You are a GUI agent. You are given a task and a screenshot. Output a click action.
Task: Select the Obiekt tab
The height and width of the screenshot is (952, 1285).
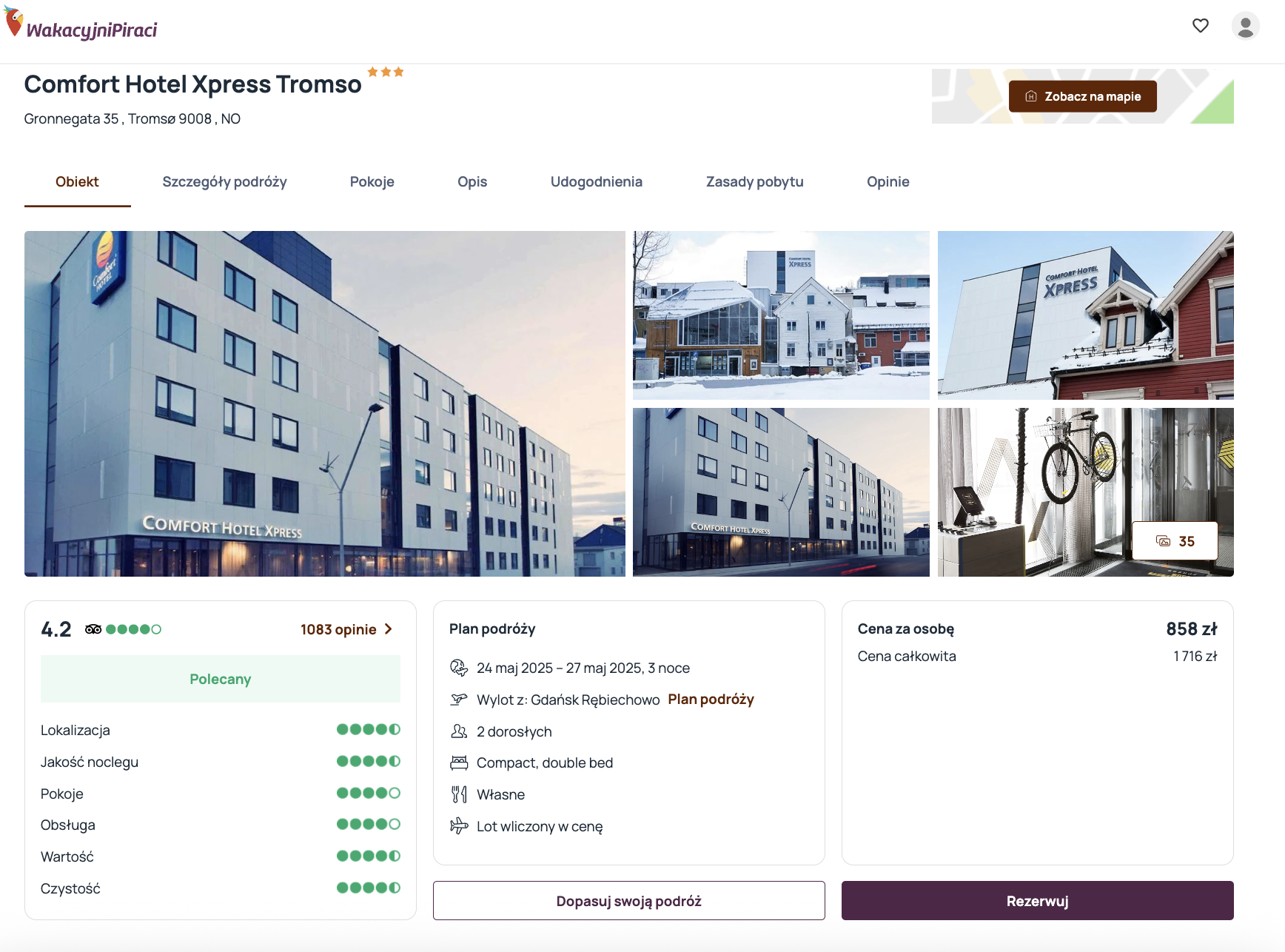[x=77, y=181]
